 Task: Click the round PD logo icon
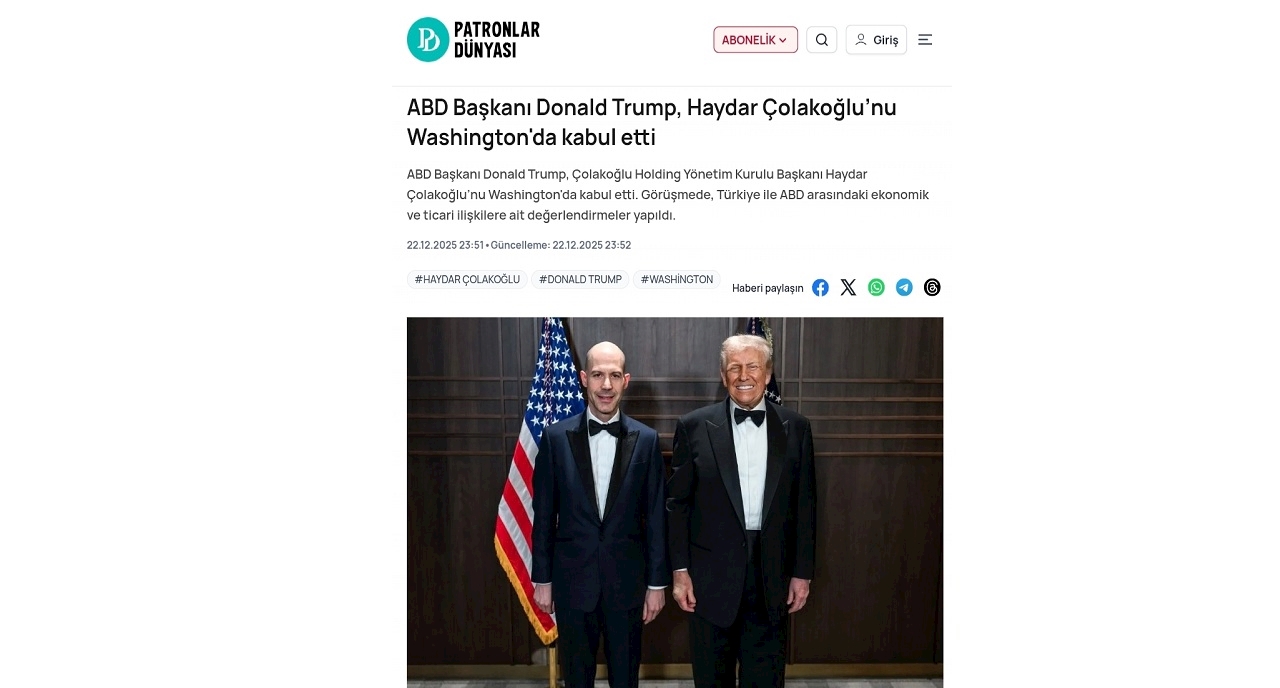click(428, 40)
